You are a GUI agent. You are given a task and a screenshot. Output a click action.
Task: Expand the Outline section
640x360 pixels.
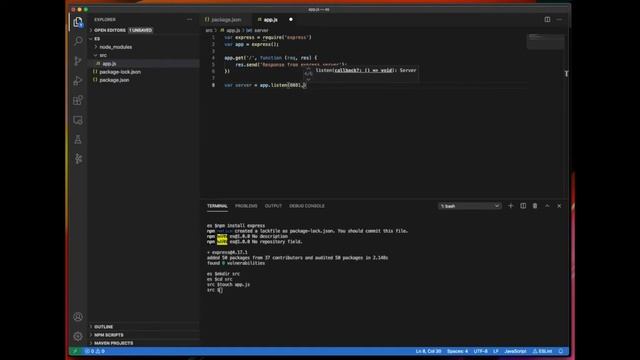tap(143, 327)
